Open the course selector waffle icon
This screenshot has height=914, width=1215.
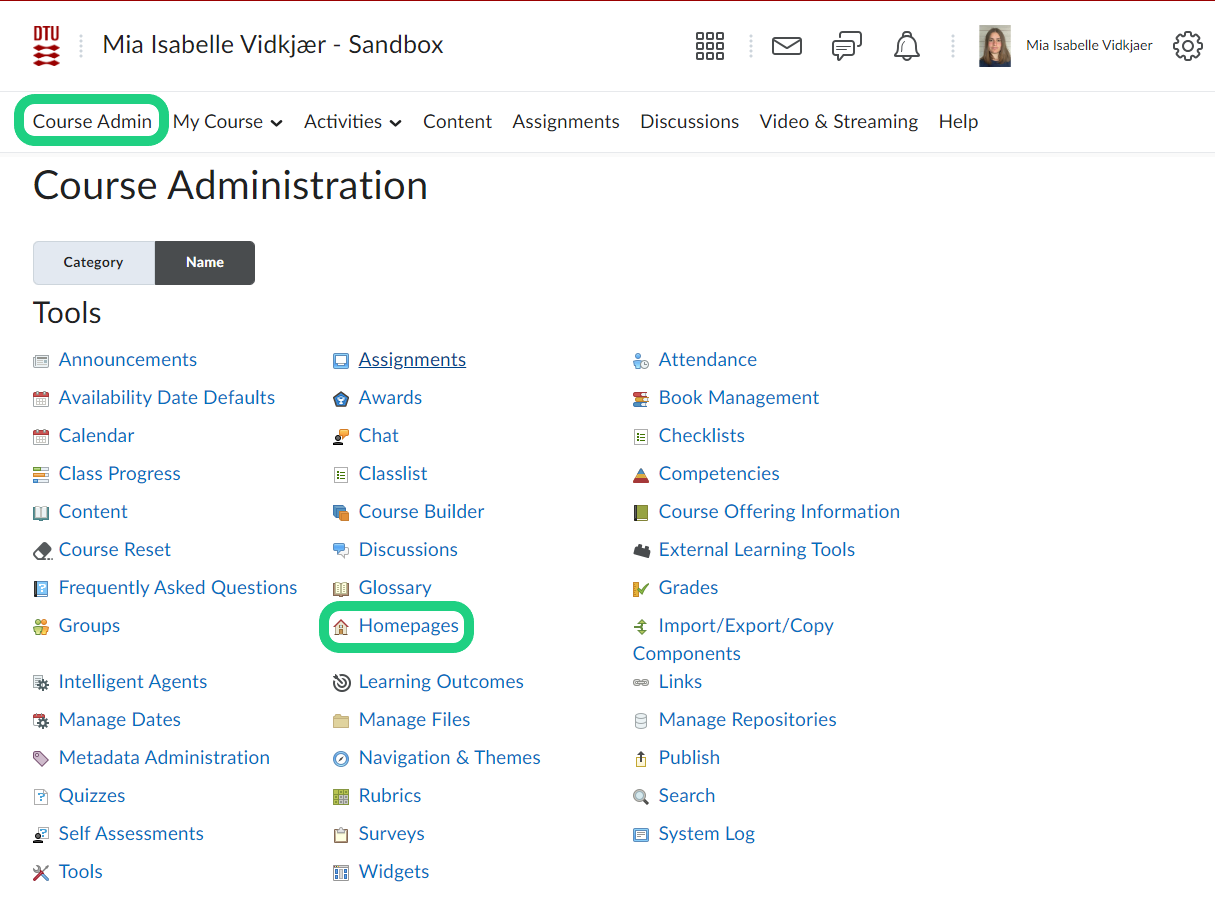pyautogui.click(x=709, y=46)
